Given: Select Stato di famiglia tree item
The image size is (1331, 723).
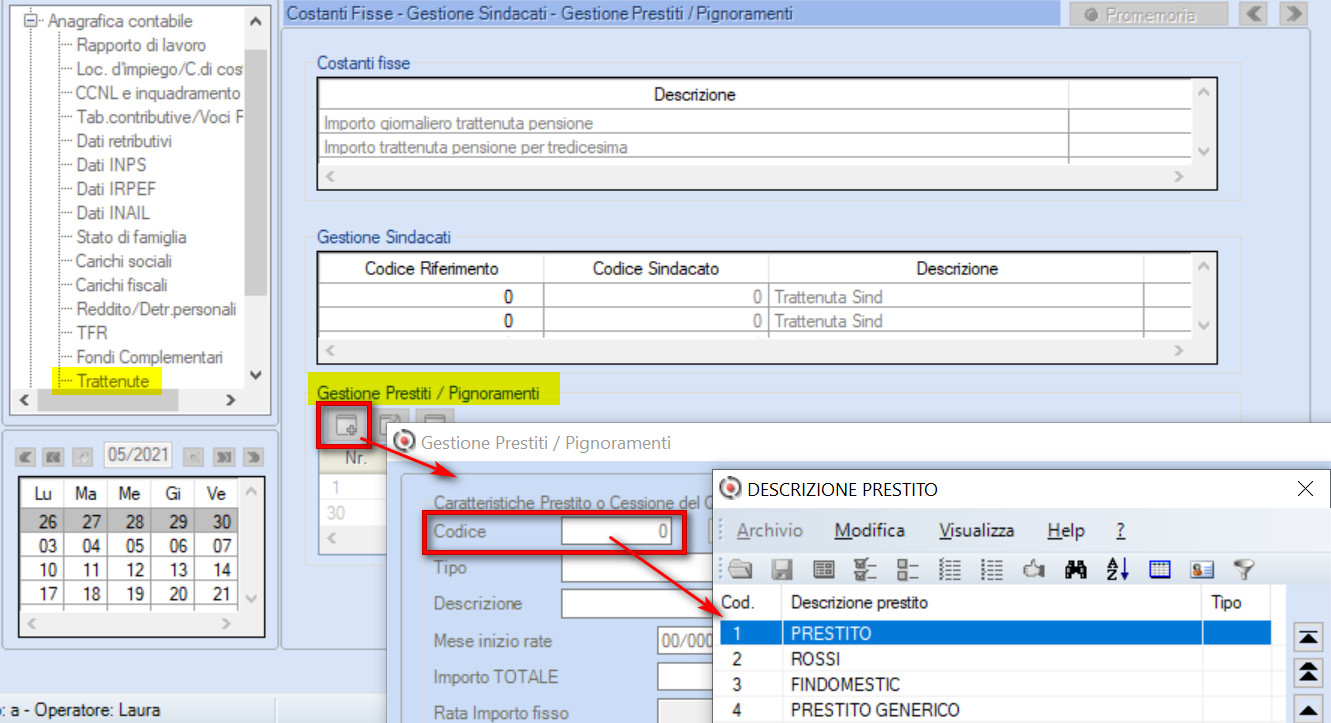Looking at the screenshot, I should (x=131, y=237).
